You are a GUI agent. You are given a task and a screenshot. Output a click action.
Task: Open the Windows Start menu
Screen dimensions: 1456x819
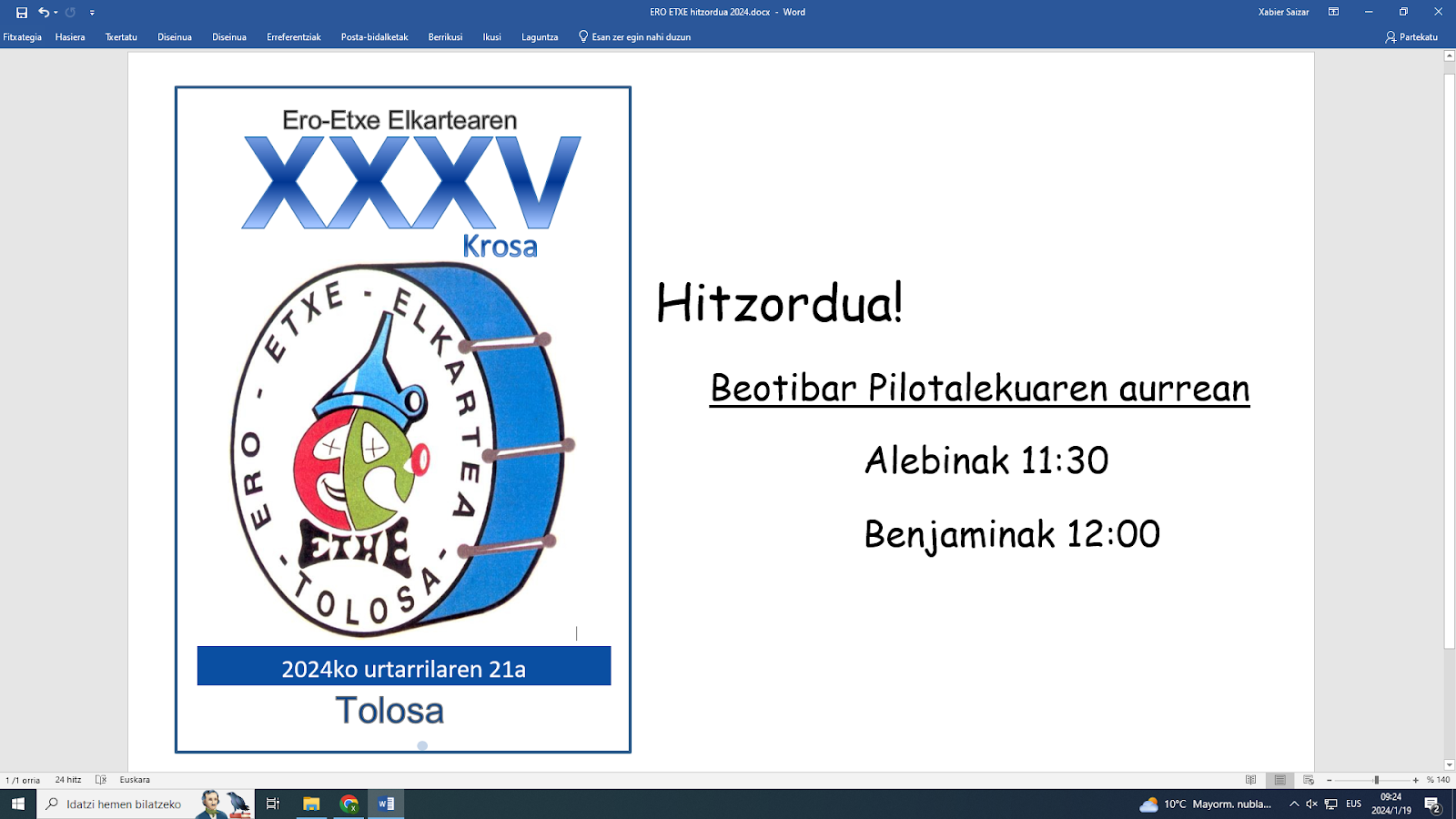click(x=18, y=804)
